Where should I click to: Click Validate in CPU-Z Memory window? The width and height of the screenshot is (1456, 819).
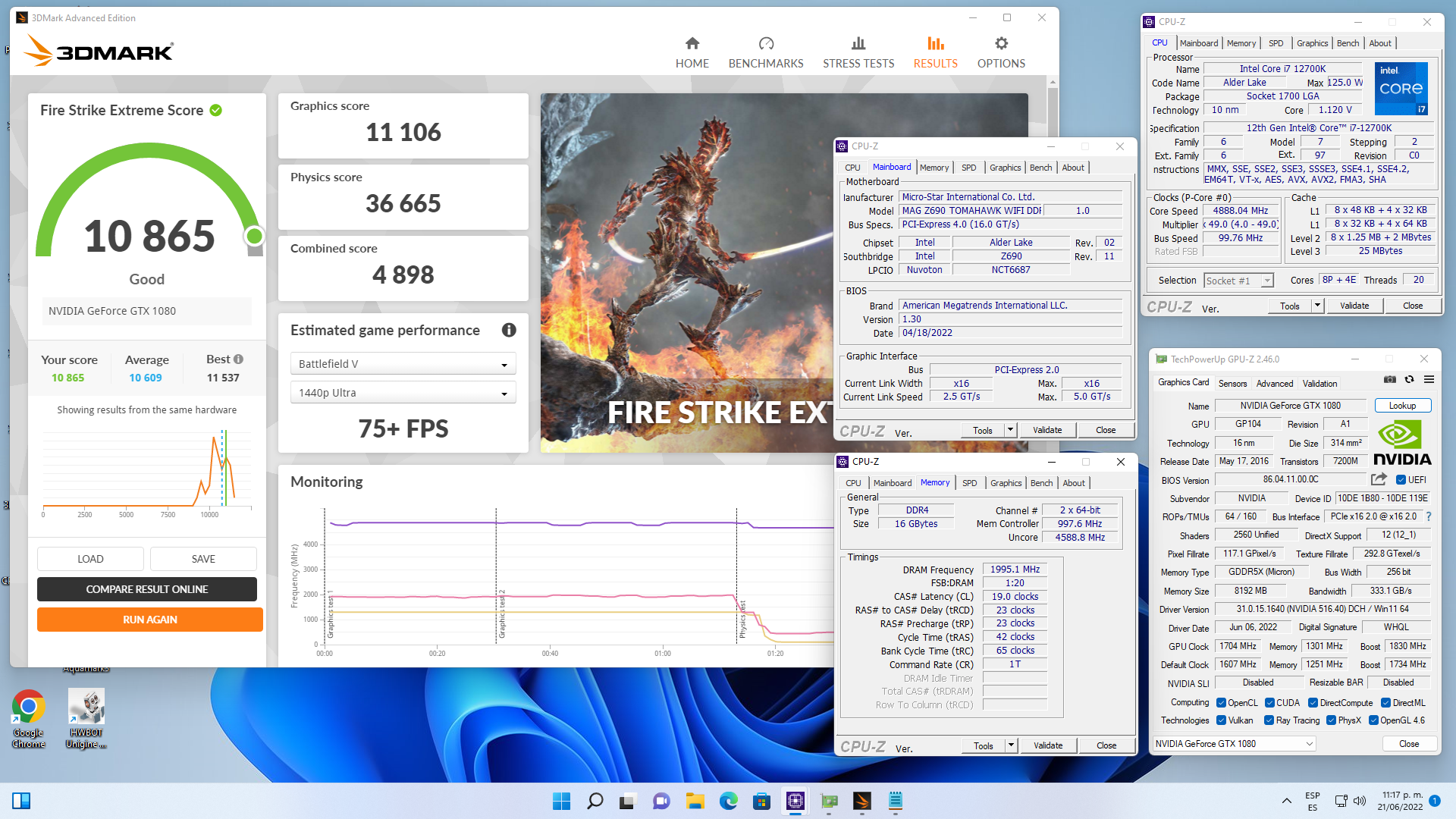[x=1047, y=745]
